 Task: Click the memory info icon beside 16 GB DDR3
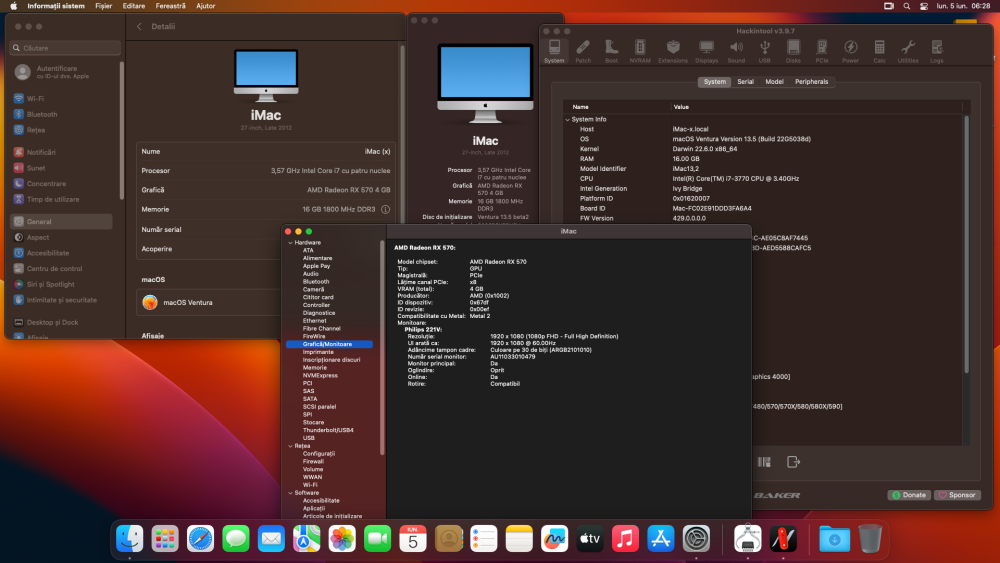385,209
